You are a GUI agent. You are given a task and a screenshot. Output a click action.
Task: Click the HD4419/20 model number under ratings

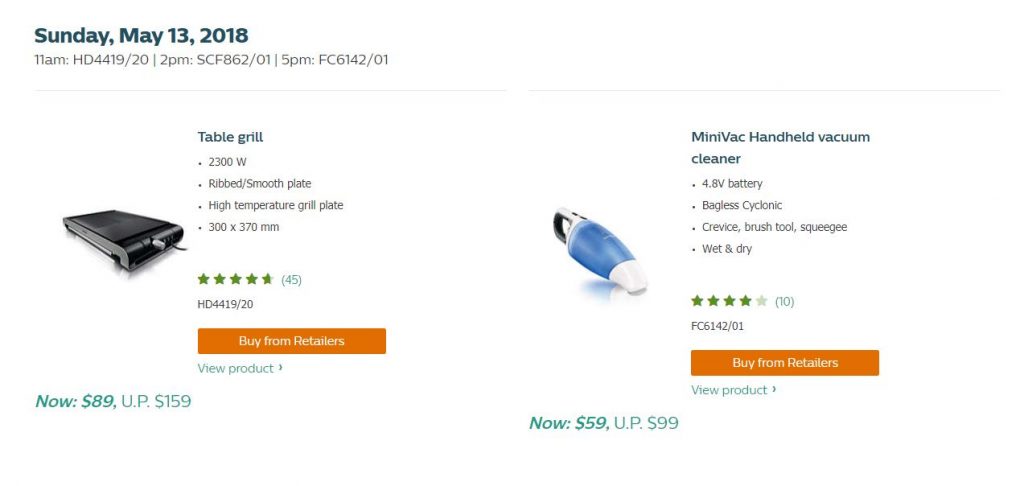point(226,304)
